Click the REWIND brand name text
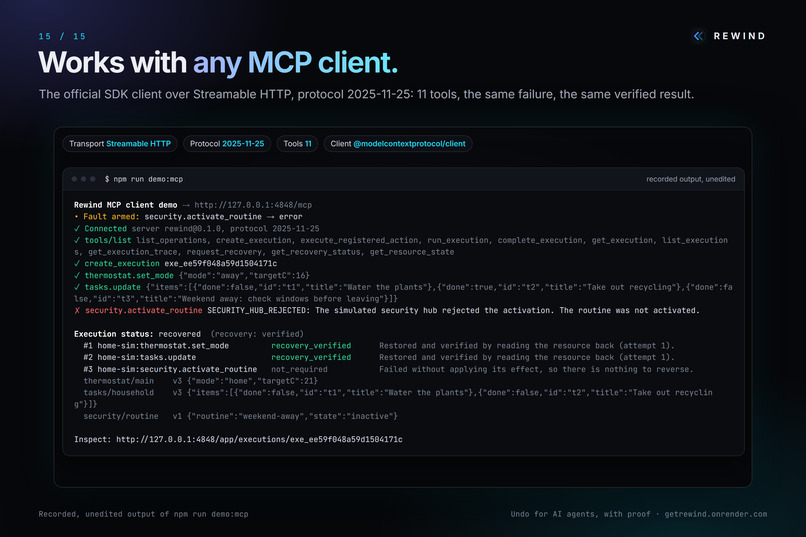Screen dimensions: 806x537 [x=739, y=36]
